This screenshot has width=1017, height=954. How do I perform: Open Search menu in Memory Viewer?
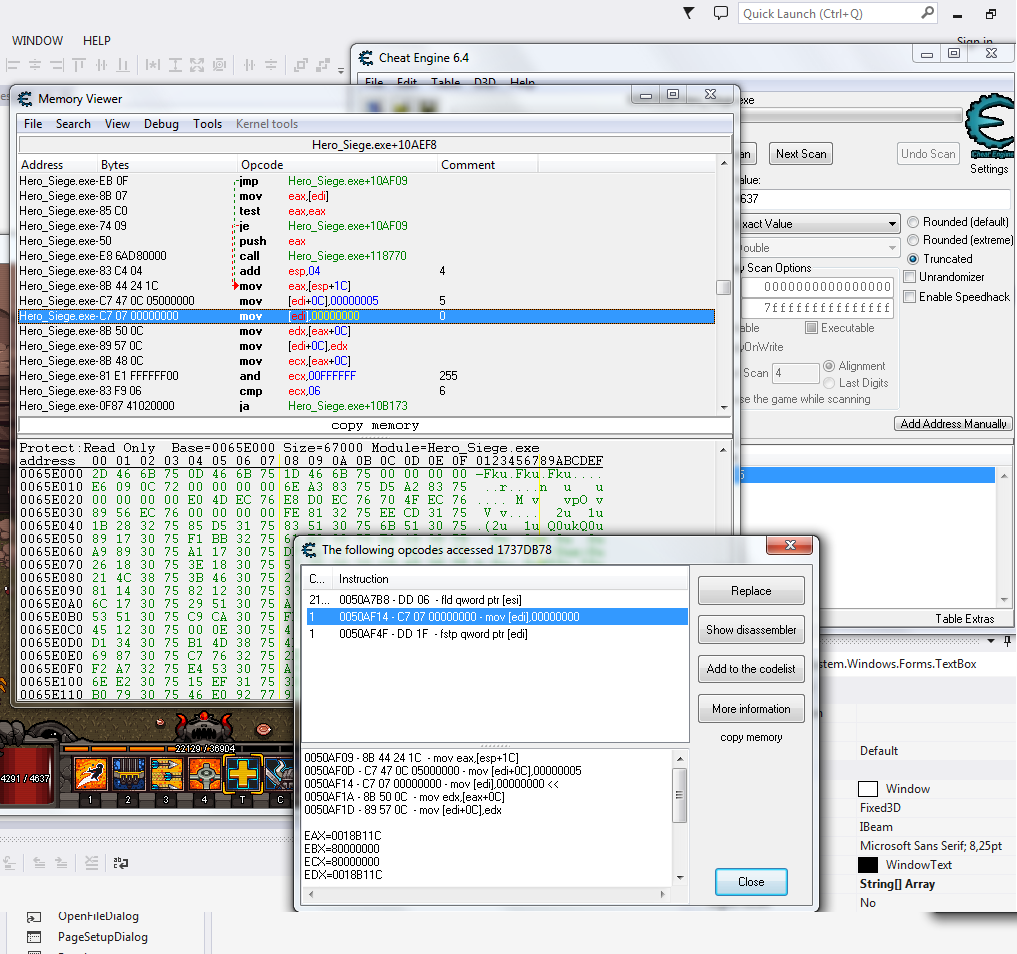(x=73, y=124)
